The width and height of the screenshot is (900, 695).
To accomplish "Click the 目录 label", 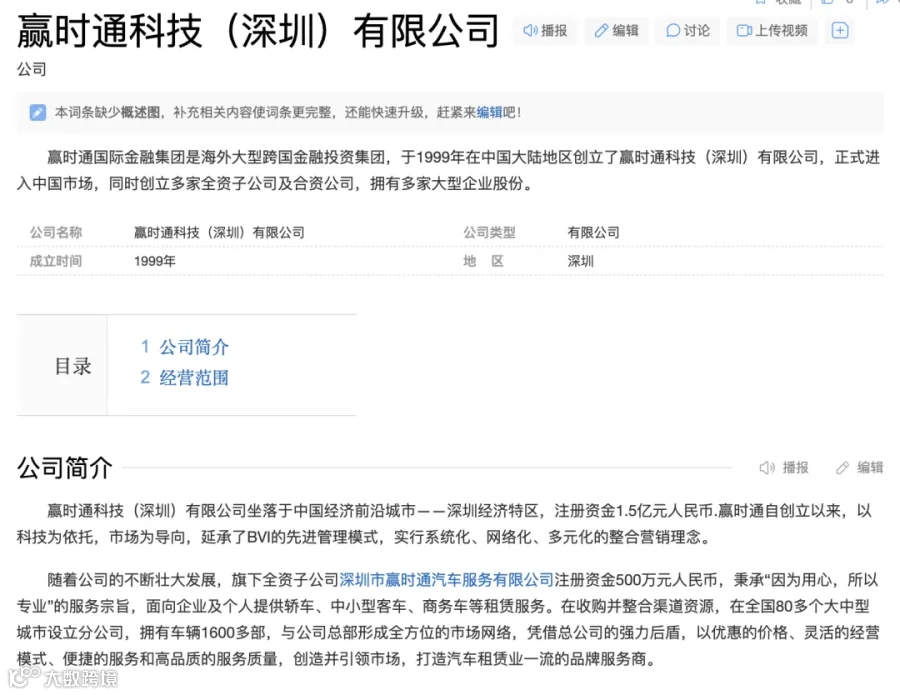I will pyautogui.click(x=73, y=366).
